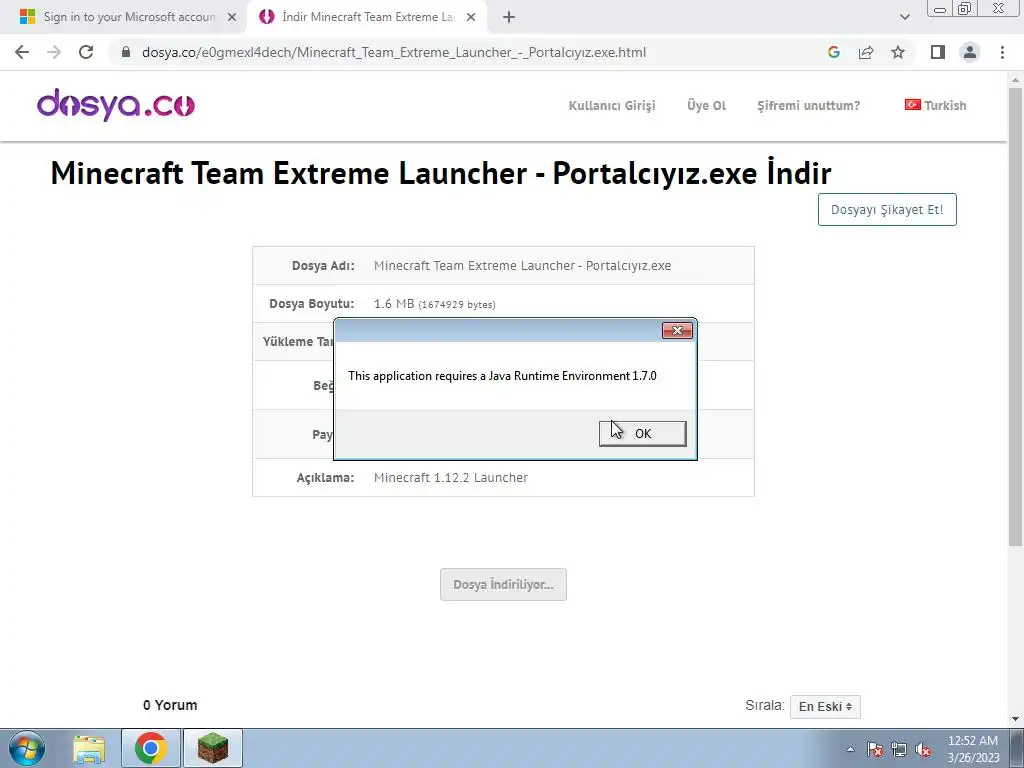Click the Minecraft 1.12.2 Launcher description
1024x768 pixels.
451,477
